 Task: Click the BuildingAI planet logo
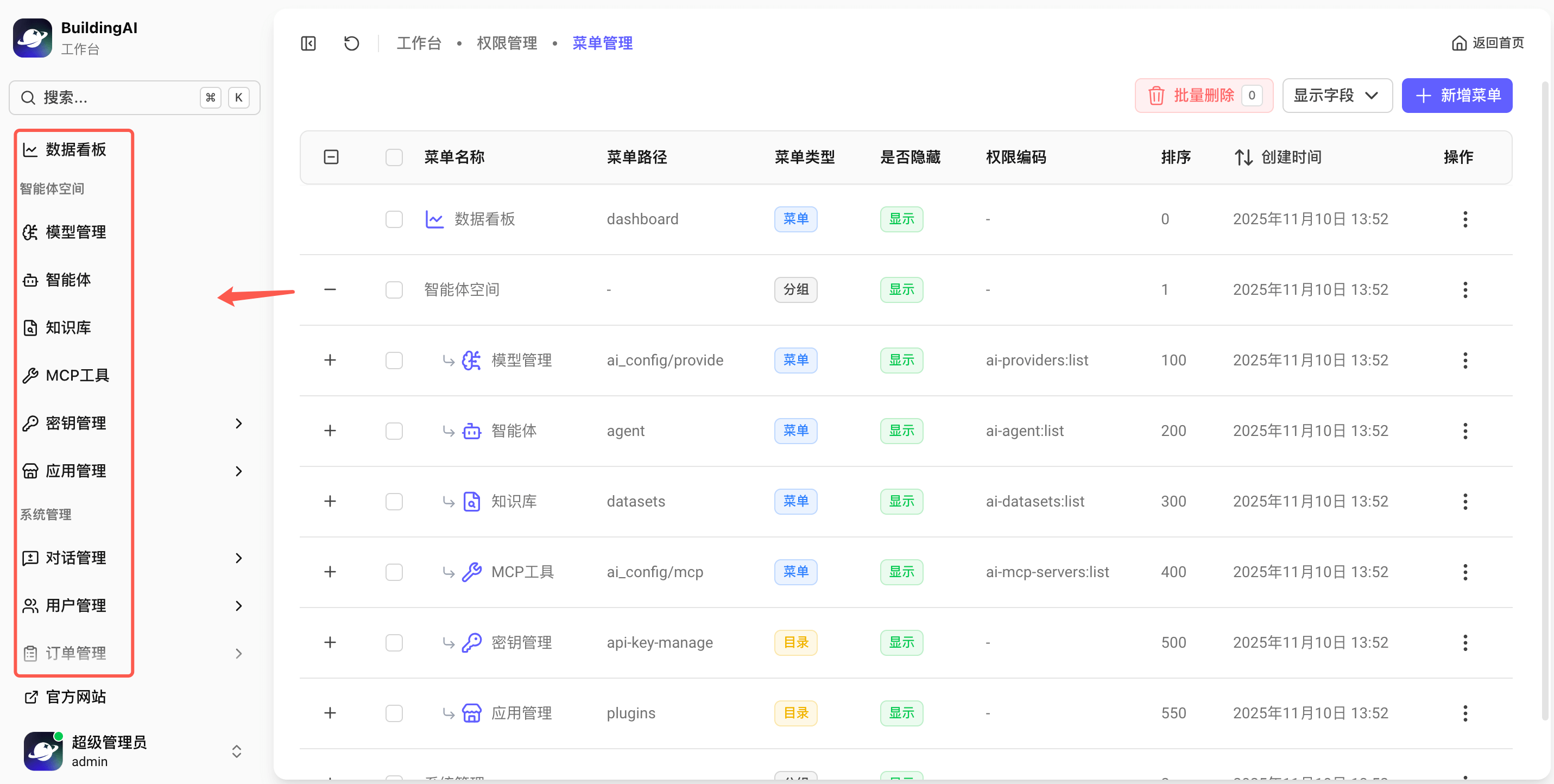33,37
